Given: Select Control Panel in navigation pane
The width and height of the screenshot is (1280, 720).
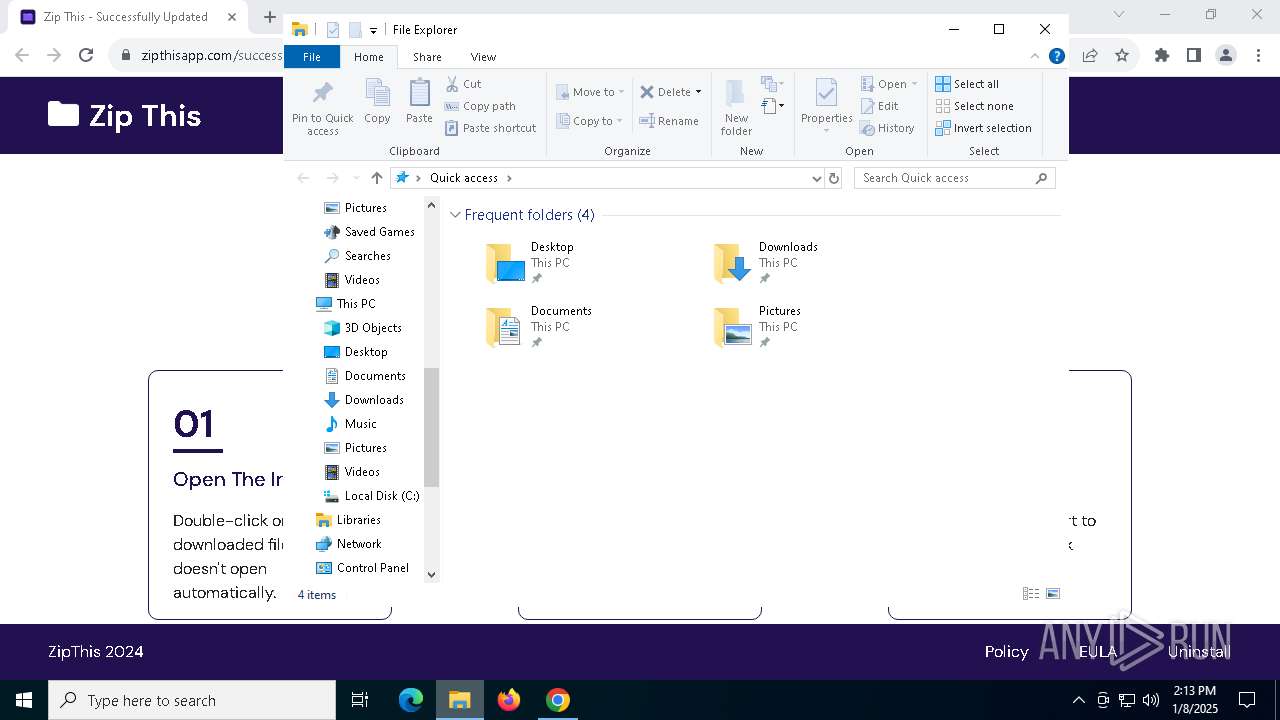Looking at the screenshot, I should click(362, 568).
